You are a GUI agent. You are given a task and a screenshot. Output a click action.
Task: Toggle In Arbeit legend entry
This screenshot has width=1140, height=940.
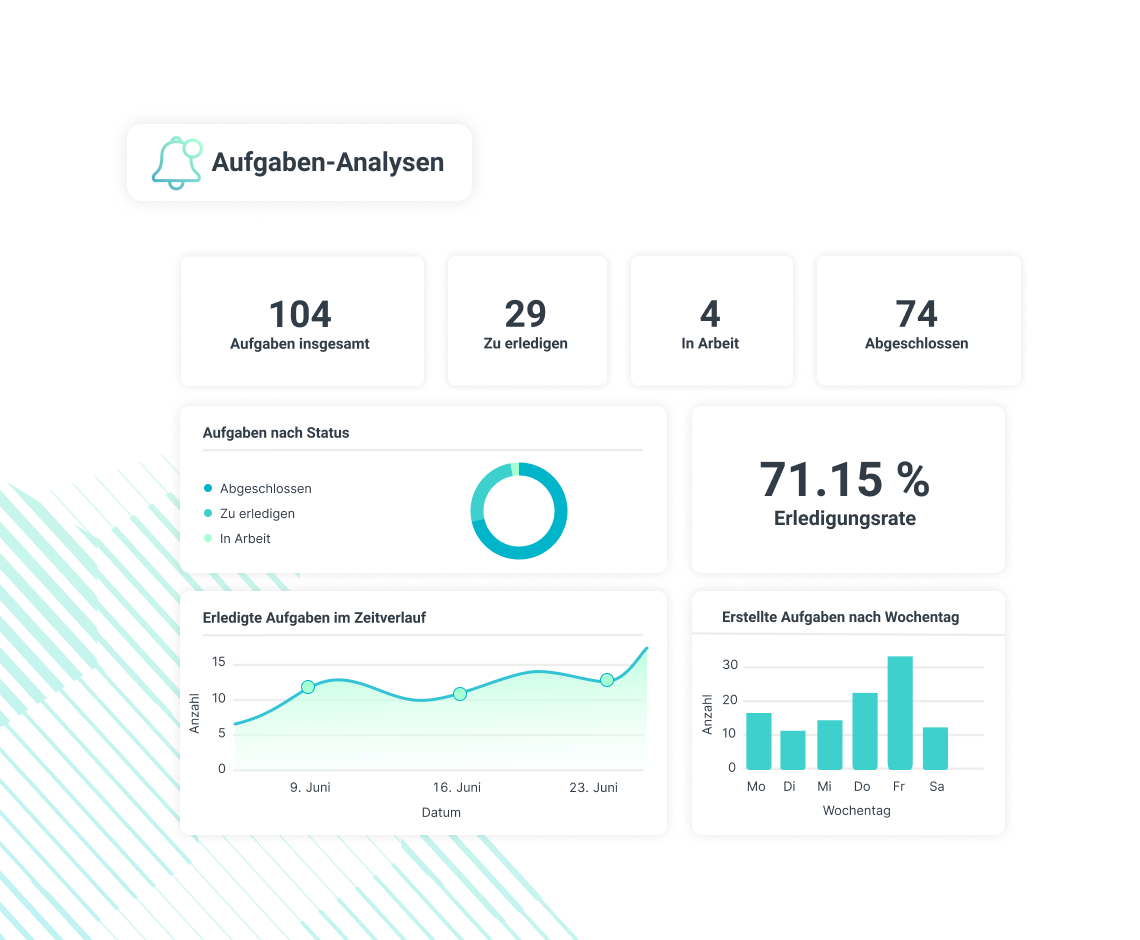pyautogui.click(x=244, y=538)
